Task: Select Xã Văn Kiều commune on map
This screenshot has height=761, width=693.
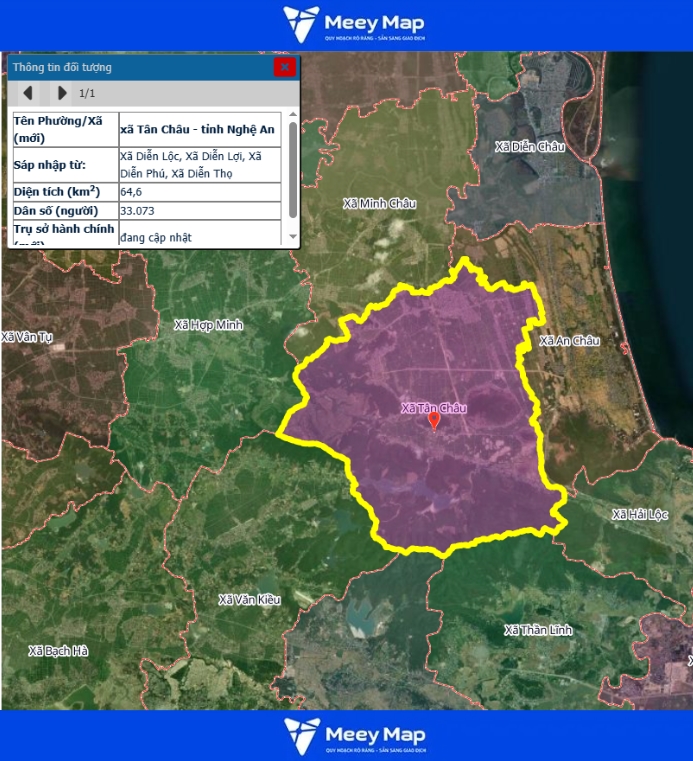Action: coord(249,600)
